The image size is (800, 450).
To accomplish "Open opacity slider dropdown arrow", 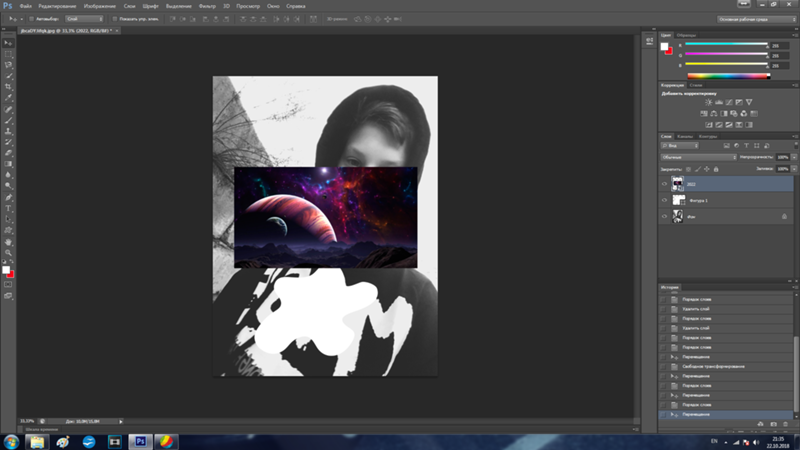I will tap(794, 157).
